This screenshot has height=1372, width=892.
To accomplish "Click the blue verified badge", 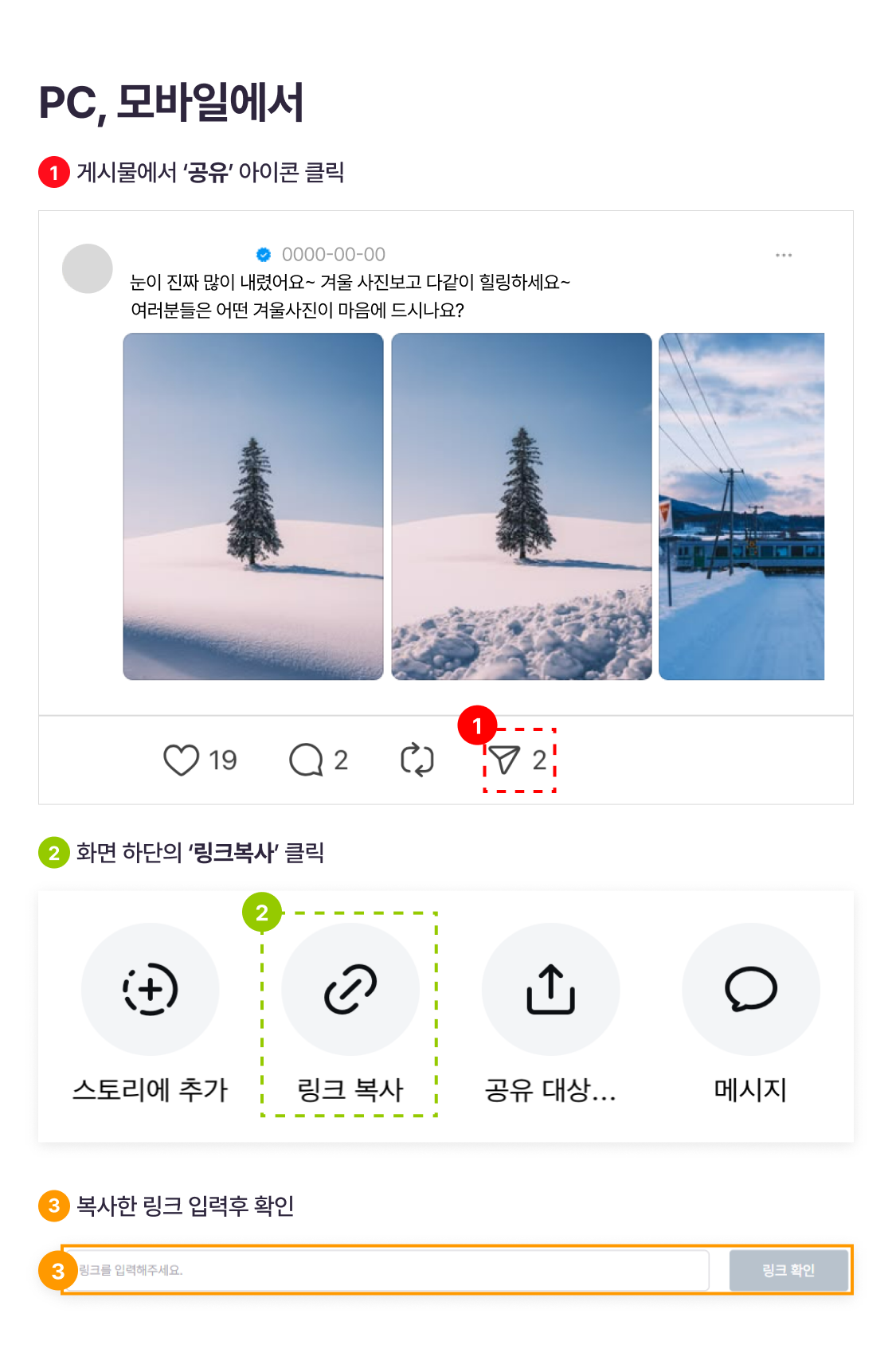I will 264,255.
